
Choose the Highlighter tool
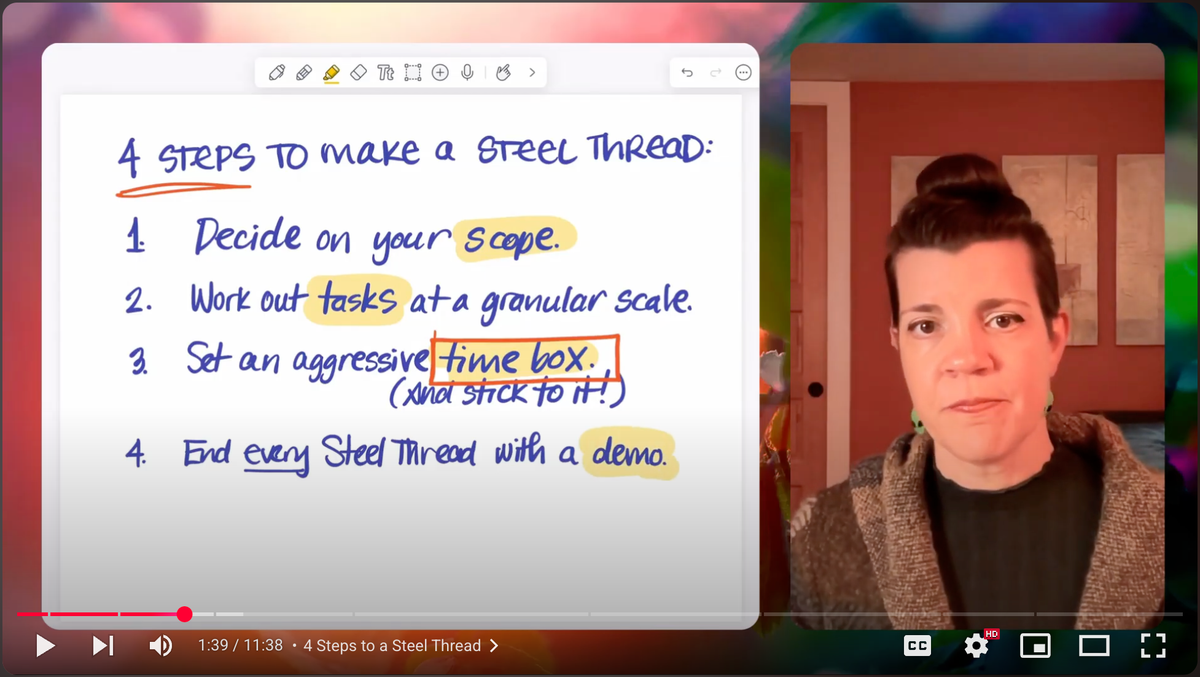pyautogui.click(x=331, y=72)
